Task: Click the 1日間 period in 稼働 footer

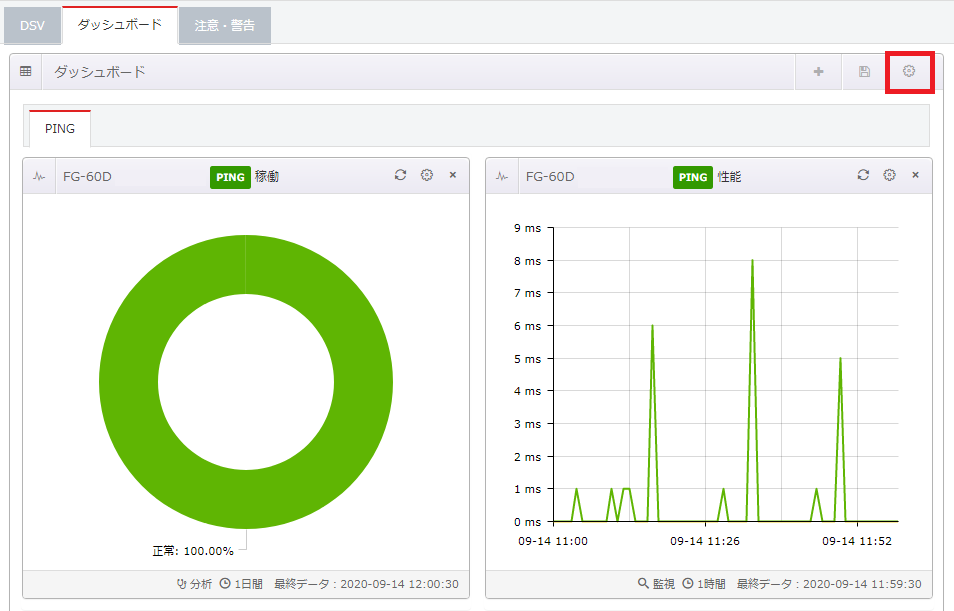Action: (243, 584)
